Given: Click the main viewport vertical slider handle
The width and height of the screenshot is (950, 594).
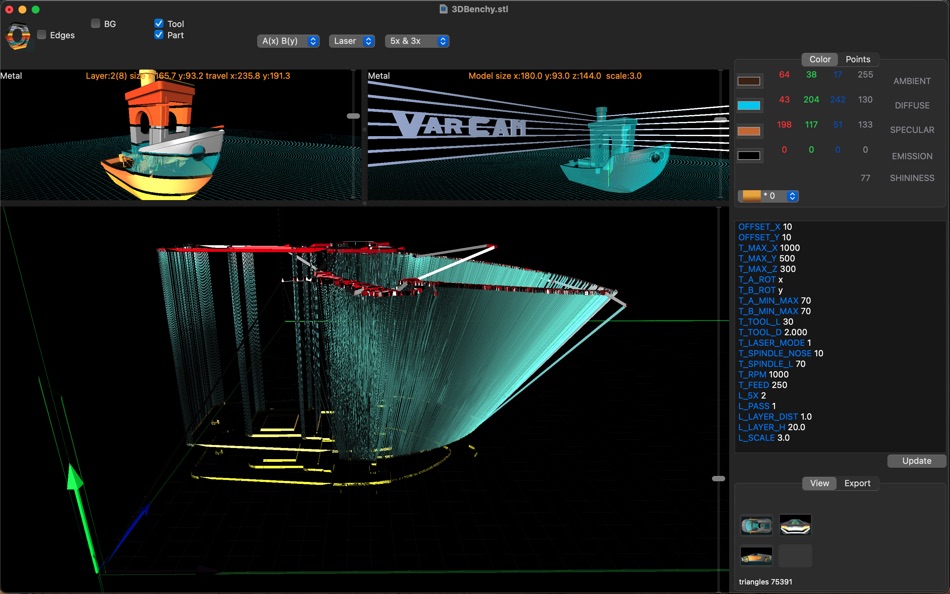Looking at the screenshot, I should [719, 479].
